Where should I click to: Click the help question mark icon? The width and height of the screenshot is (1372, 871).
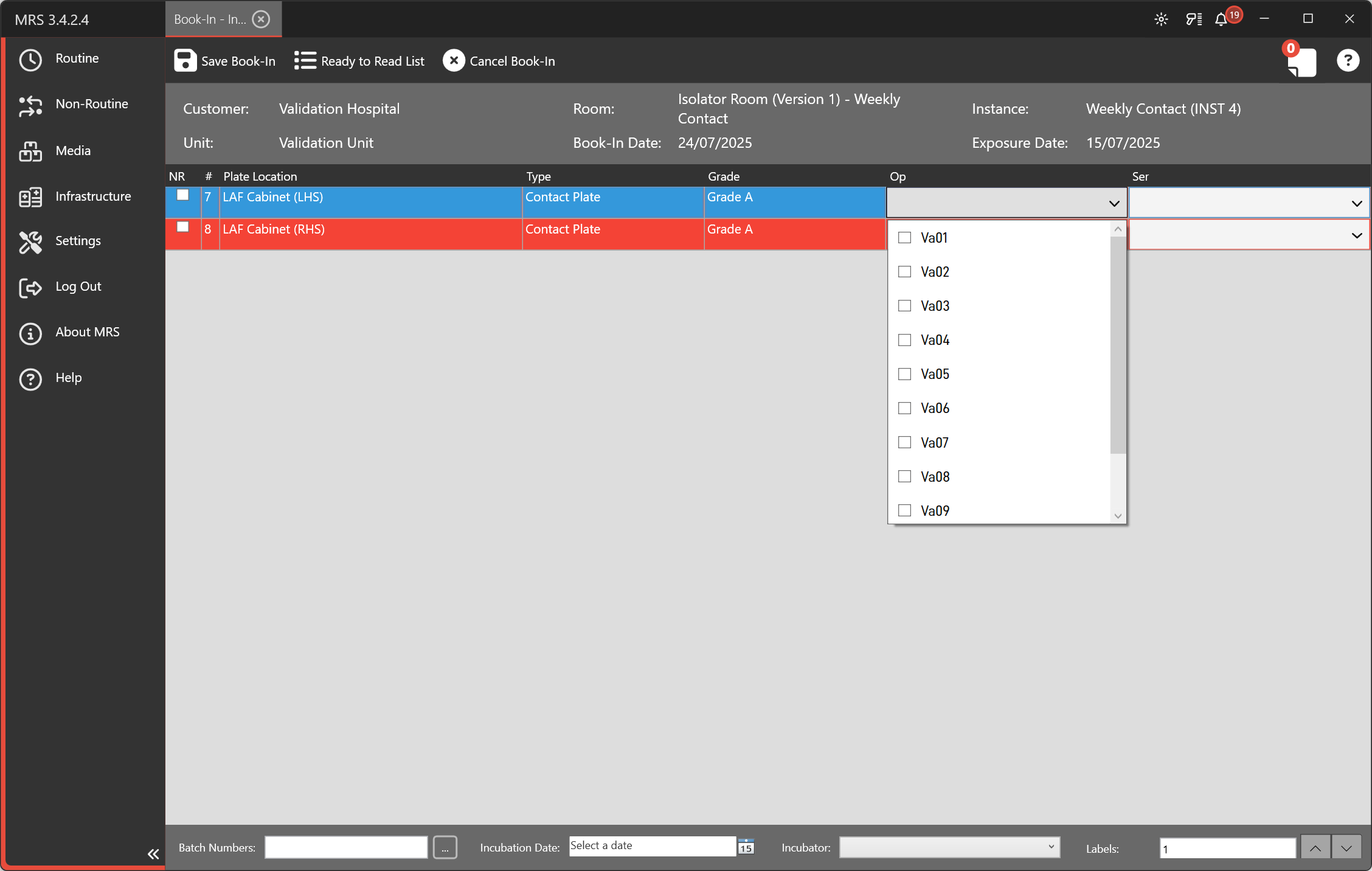(1348, 61)
